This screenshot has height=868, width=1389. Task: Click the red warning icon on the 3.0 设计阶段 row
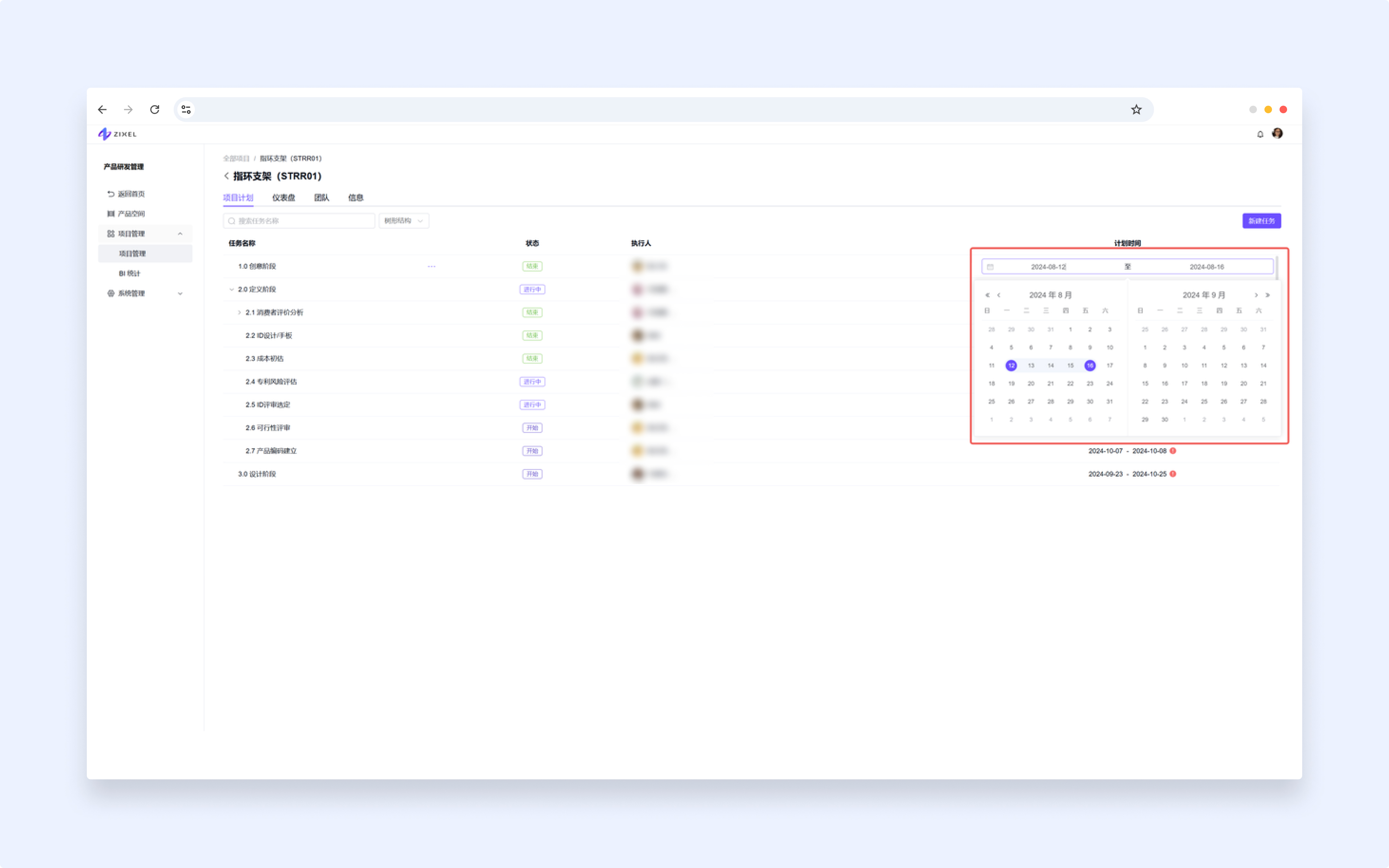click(1173, 474)
